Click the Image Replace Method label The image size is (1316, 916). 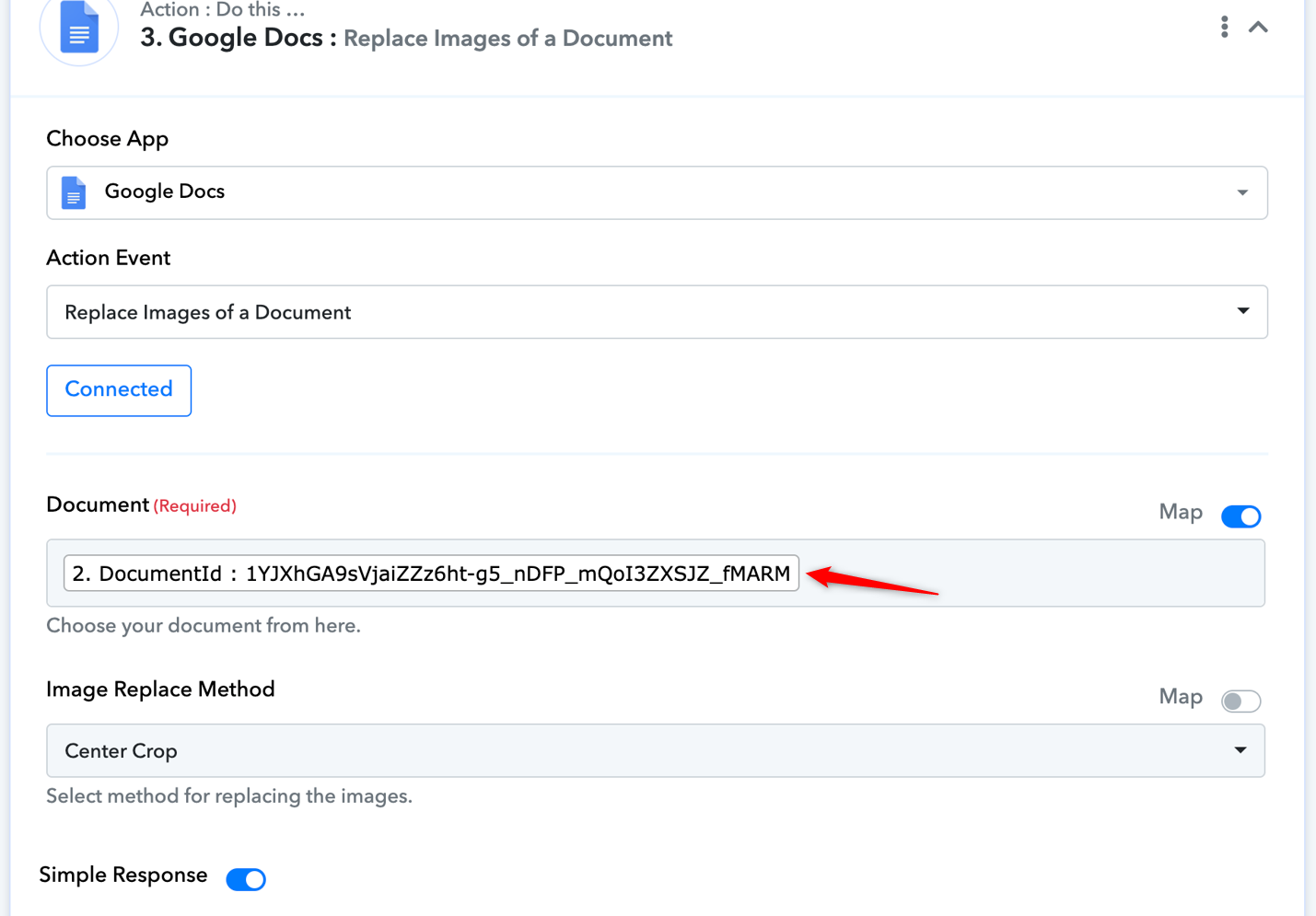click(x=161, y=690)
